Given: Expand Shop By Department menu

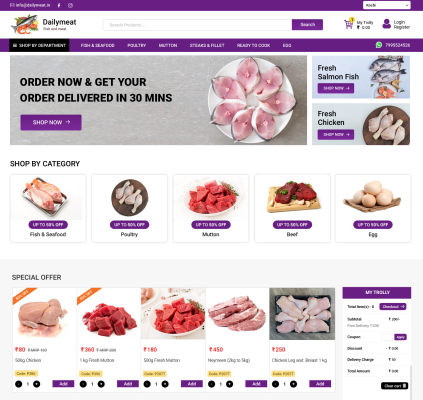Looking at the screenshot, I should 39,45.
